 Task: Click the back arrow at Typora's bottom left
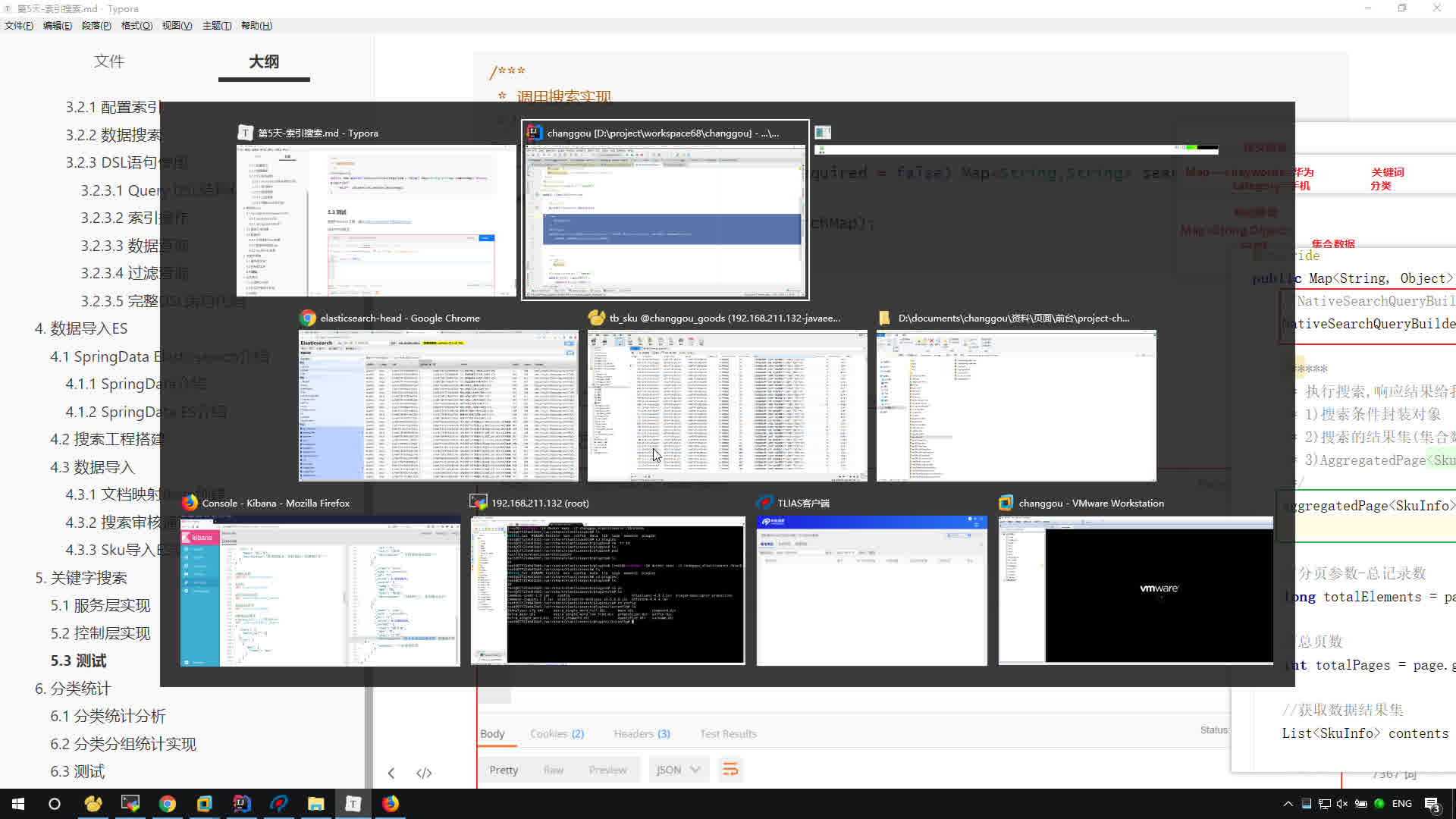tap(391, 773)
